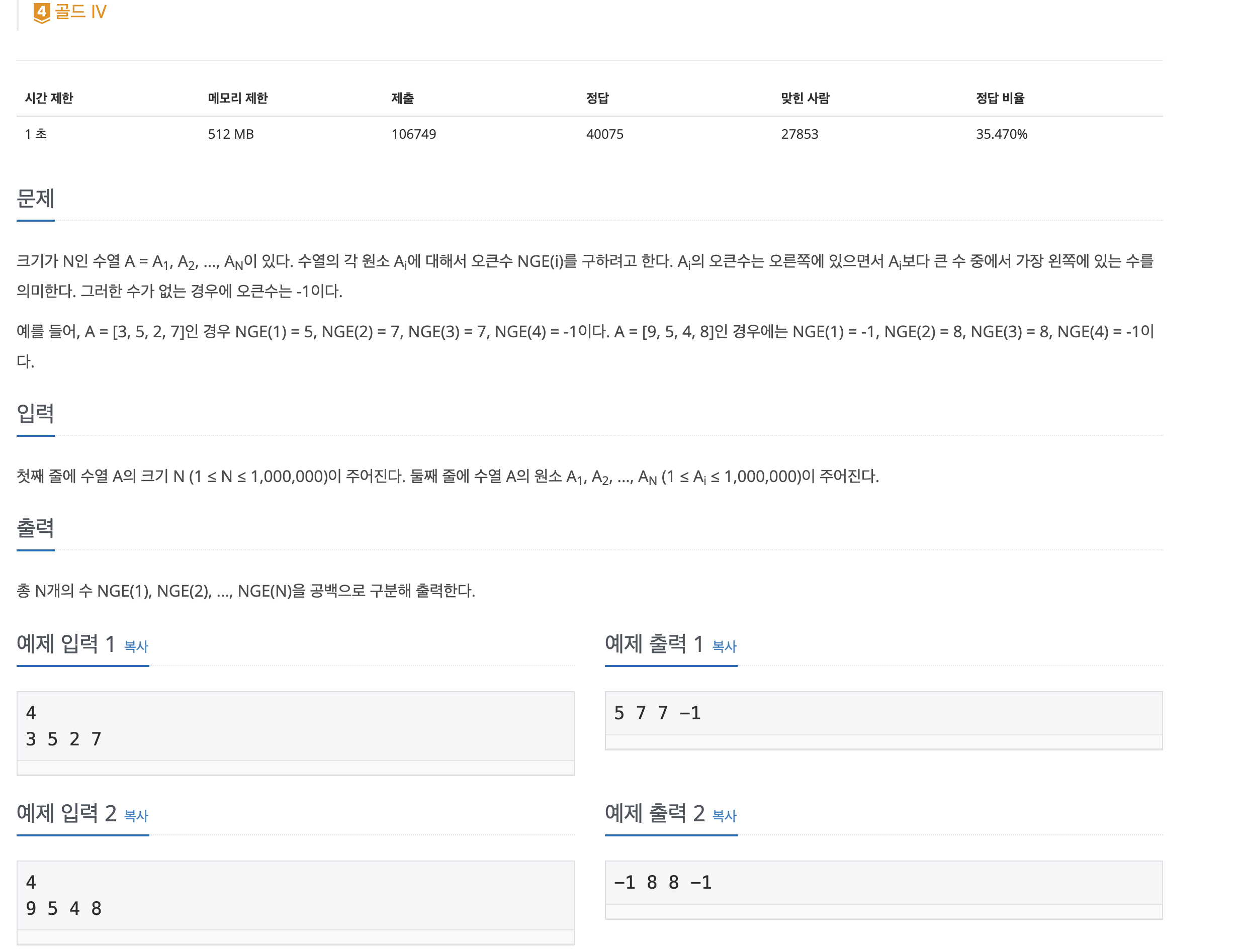Click the 메모리 제한 column header
The width and height of the screenshot is (1239, 952).
click(237, 98)
